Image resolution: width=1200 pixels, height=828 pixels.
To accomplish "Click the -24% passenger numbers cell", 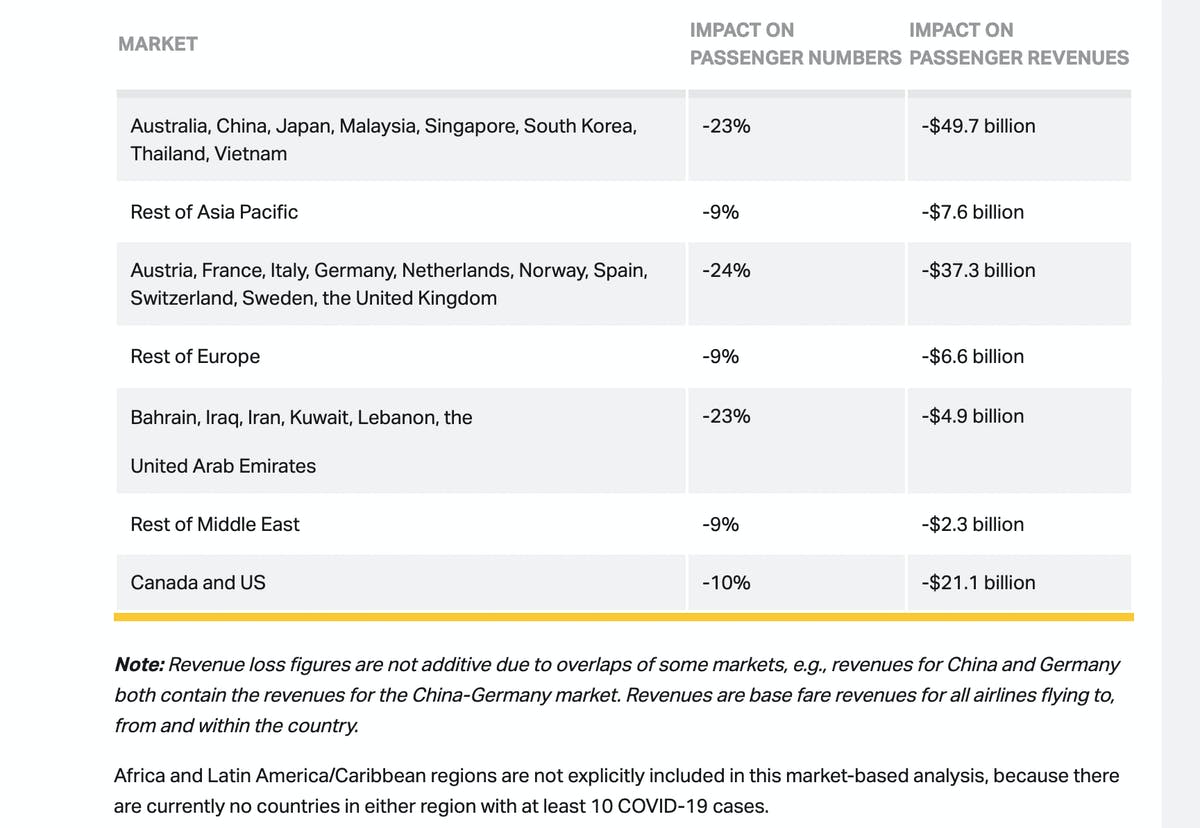I will coord(727,270).
